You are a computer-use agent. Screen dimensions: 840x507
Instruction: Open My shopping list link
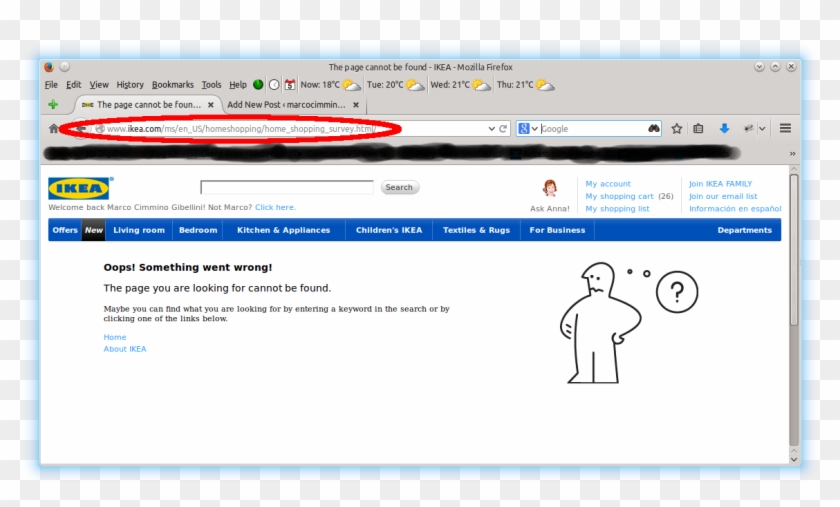tap(617, 208)
